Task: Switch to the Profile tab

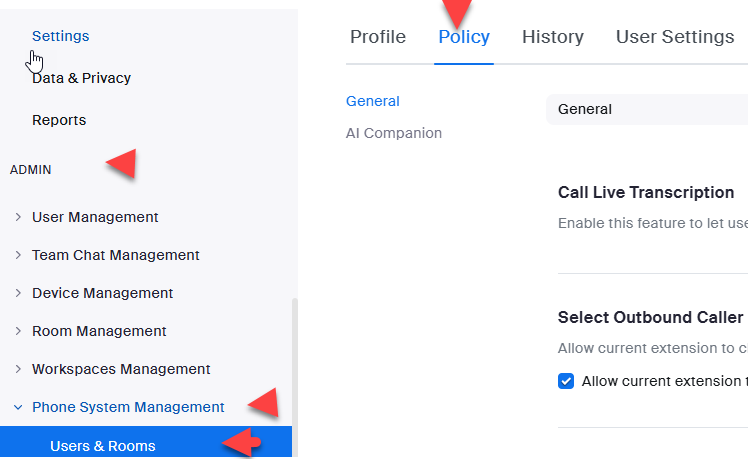Action: (x=378, y=37)
